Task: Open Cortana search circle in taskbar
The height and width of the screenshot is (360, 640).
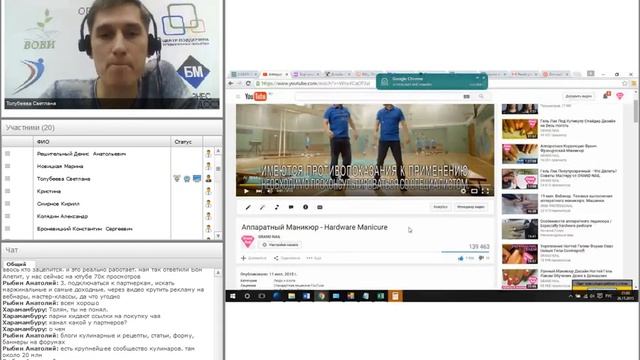Action: (247, 296)
